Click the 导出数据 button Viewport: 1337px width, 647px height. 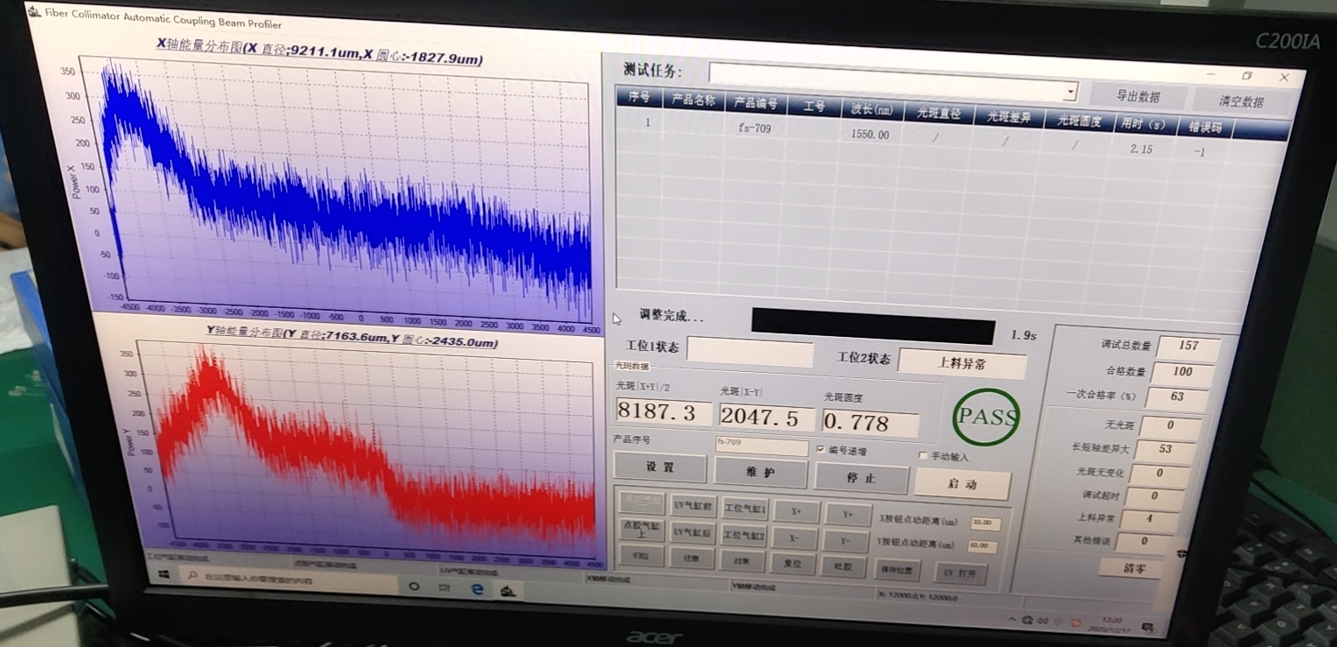coord(1136,97)
